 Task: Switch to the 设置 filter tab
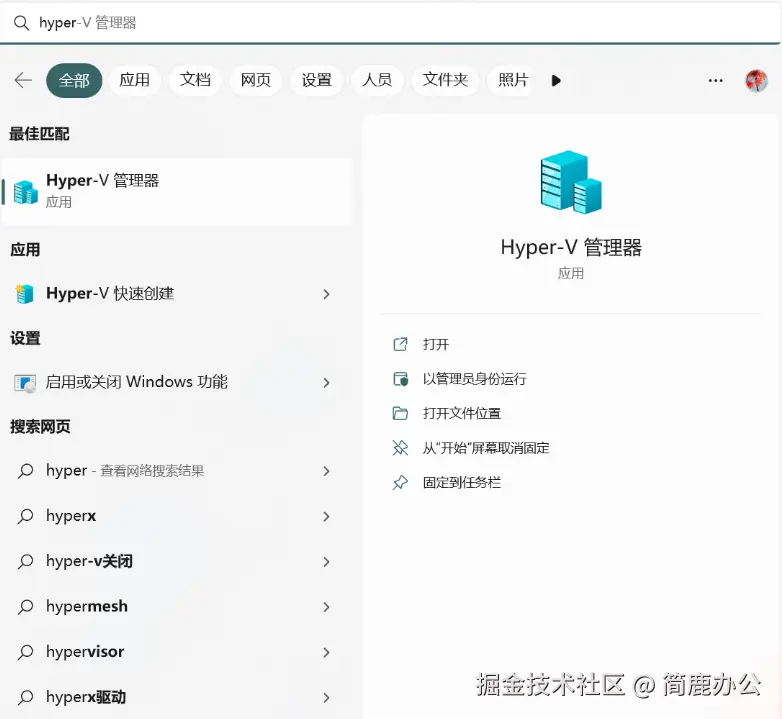point(316,80)
